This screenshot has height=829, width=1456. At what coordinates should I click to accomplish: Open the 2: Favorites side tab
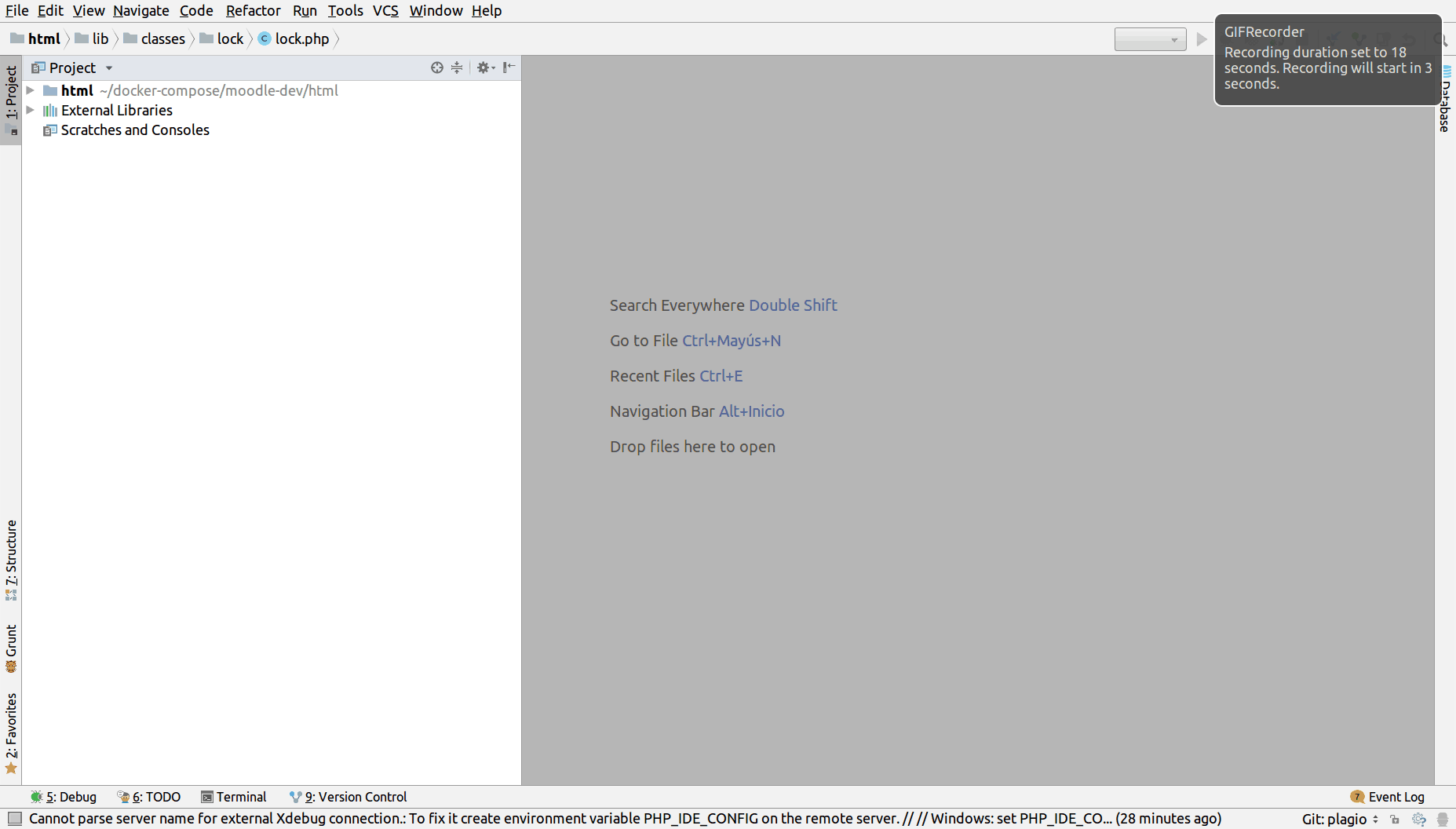pos(11,733)
